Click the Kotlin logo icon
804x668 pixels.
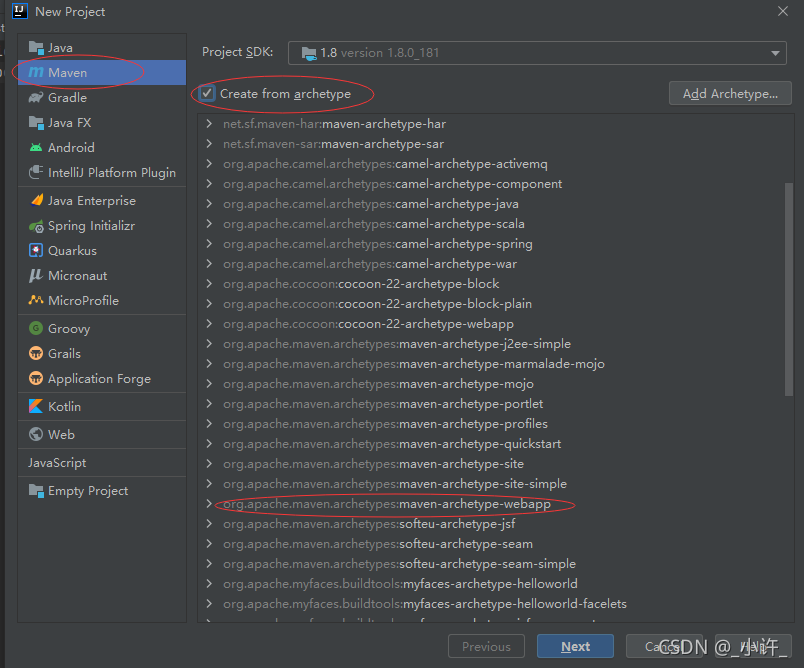[36, 406]
